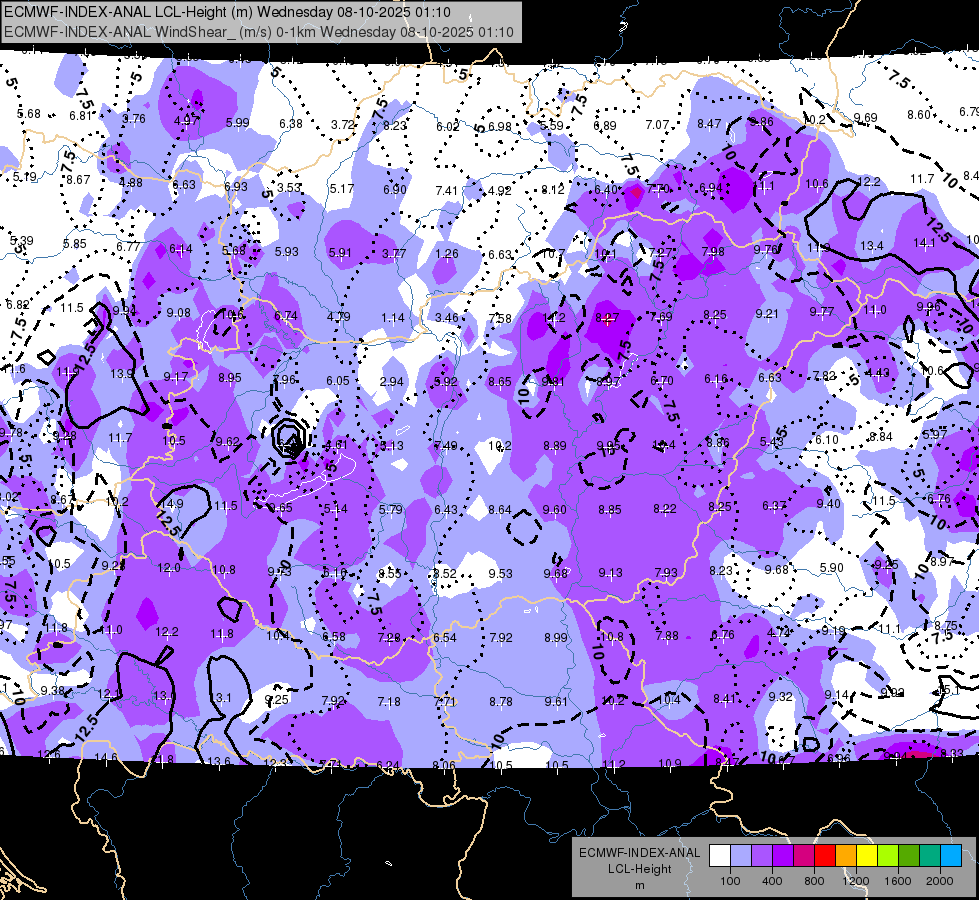The image size is (979, 900).
Task: Click the wind shear value '8.84'
Action: (880, 437)
